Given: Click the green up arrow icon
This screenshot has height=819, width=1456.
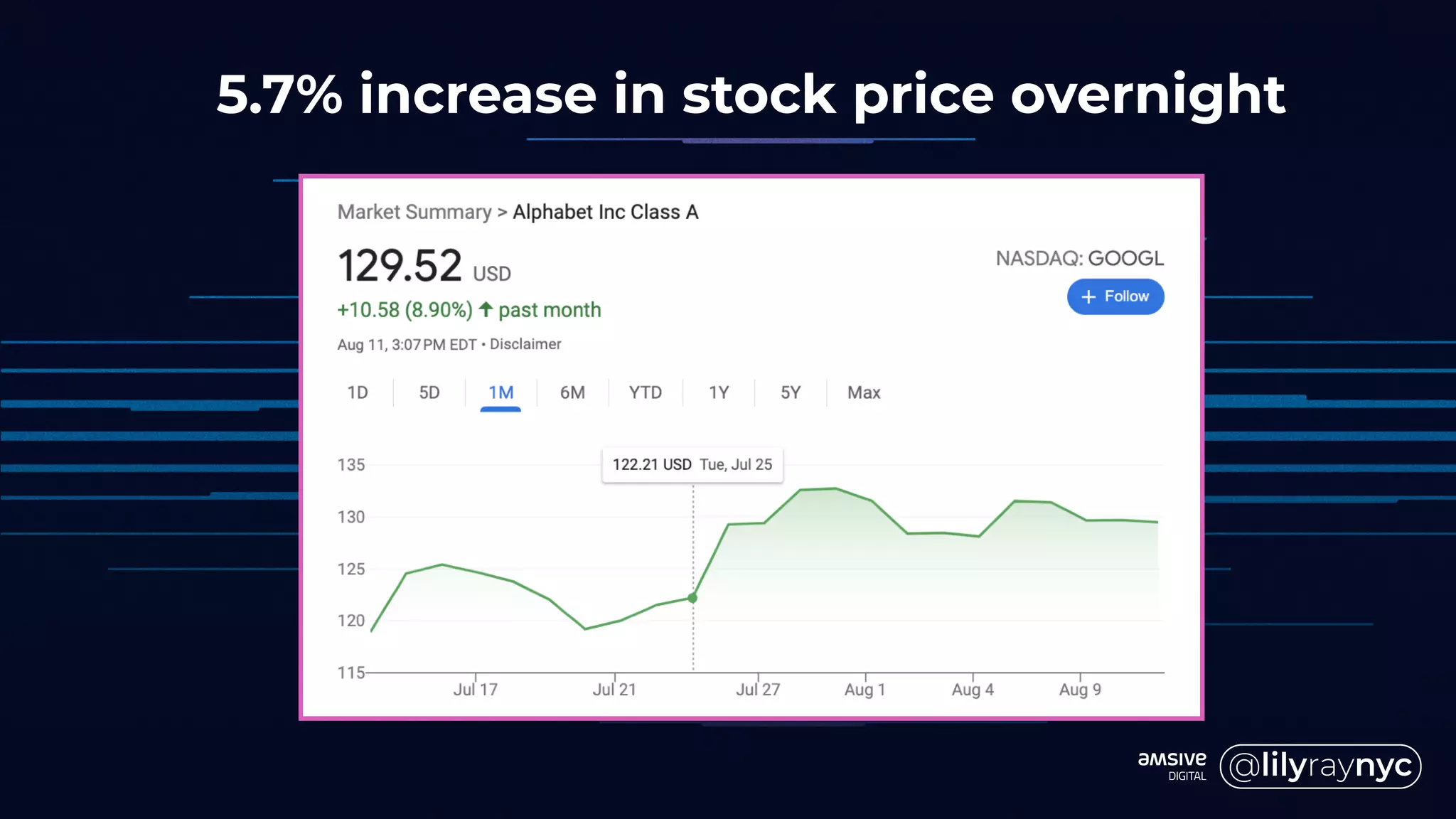Looking at the screenshot, I should (486, 309).
